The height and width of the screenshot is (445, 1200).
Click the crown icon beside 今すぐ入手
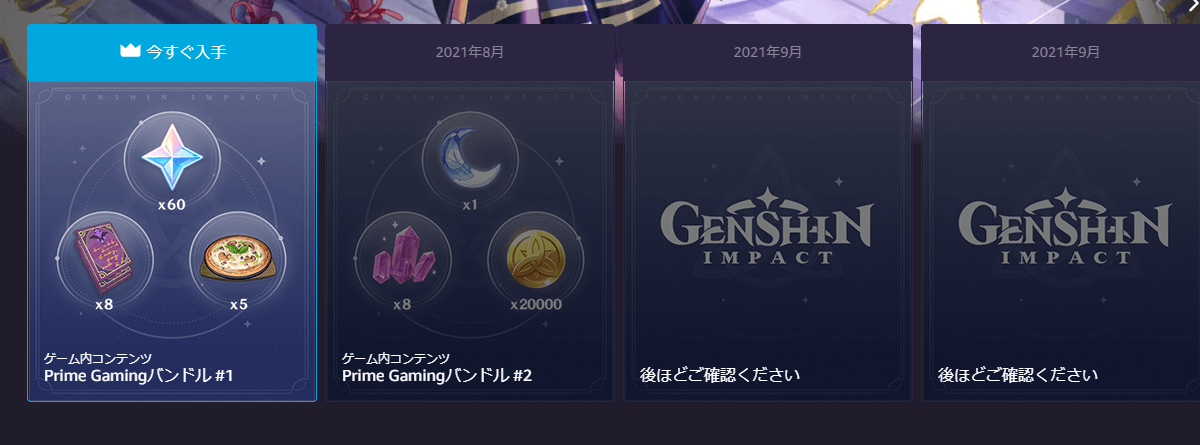tap(129, 51)
